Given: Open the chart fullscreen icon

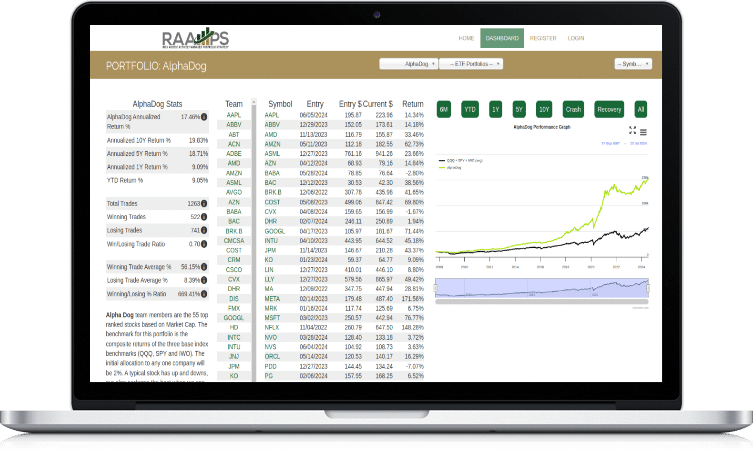Looking at the screenshot, I should coord(632,130).
